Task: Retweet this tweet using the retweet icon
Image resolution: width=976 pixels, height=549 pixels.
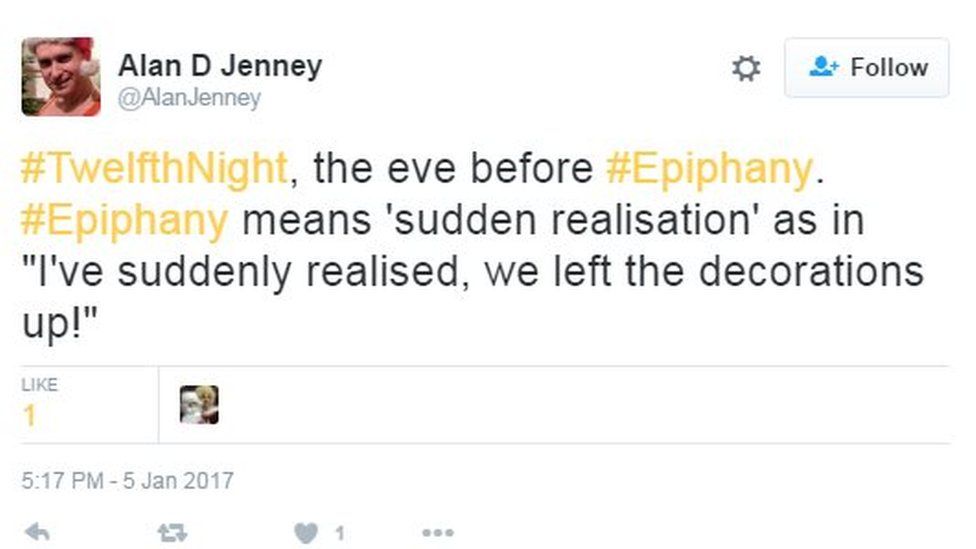Action: point(174,532)
